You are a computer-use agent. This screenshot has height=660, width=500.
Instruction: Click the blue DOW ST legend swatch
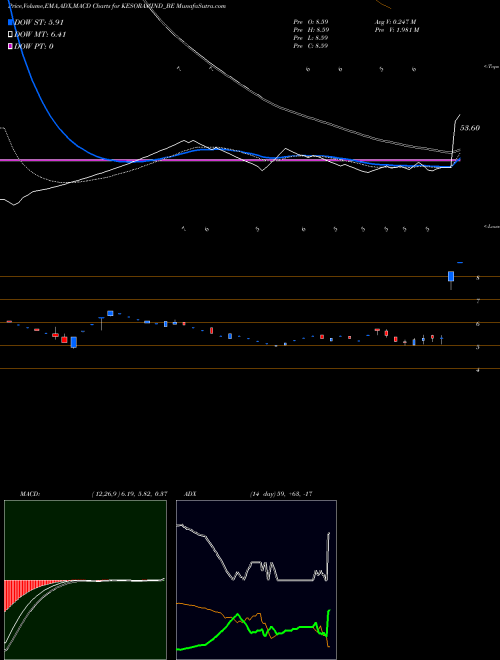pyautogui.click(x=11, y=23)
